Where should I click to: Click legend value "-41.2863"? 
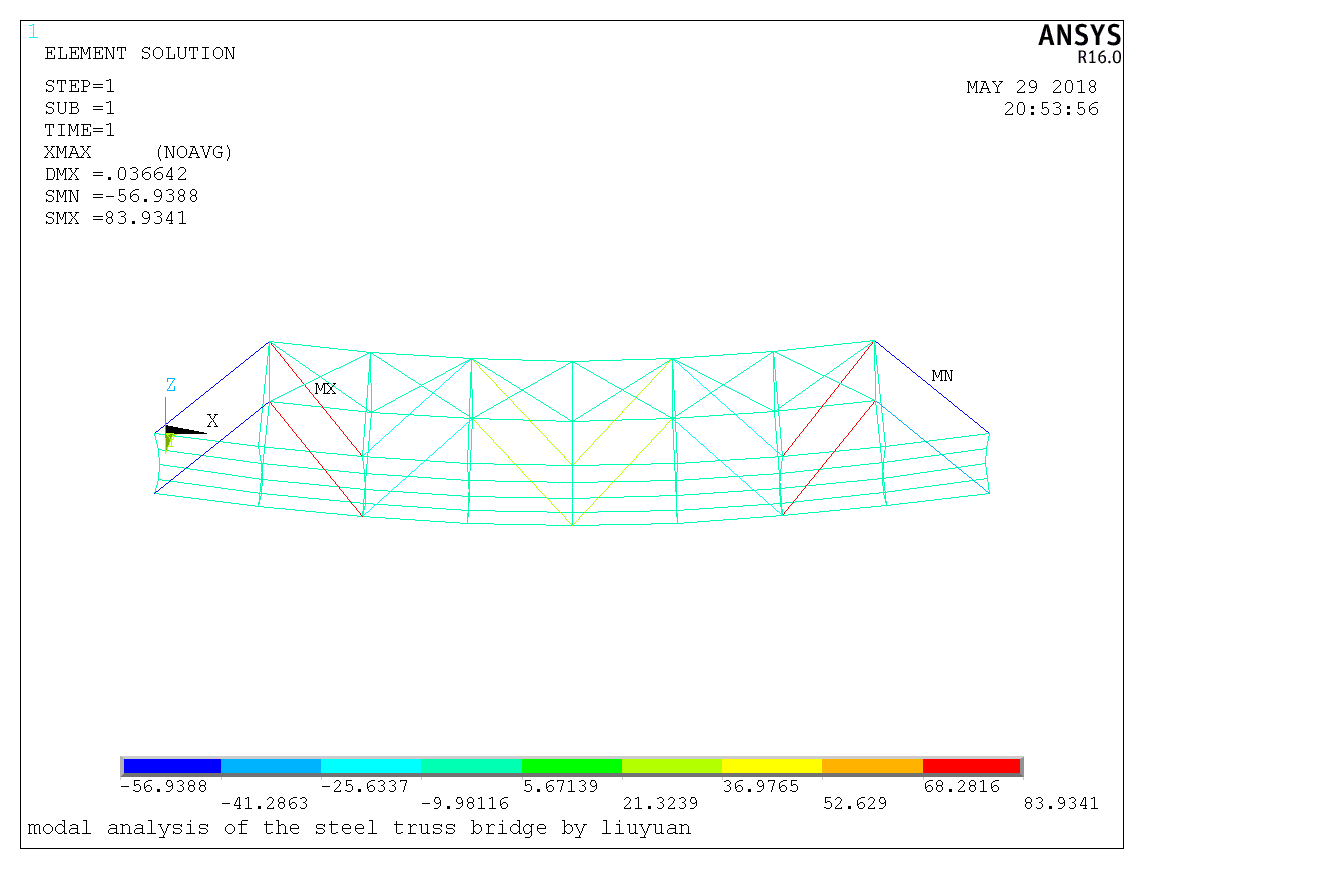pos(264,803)
